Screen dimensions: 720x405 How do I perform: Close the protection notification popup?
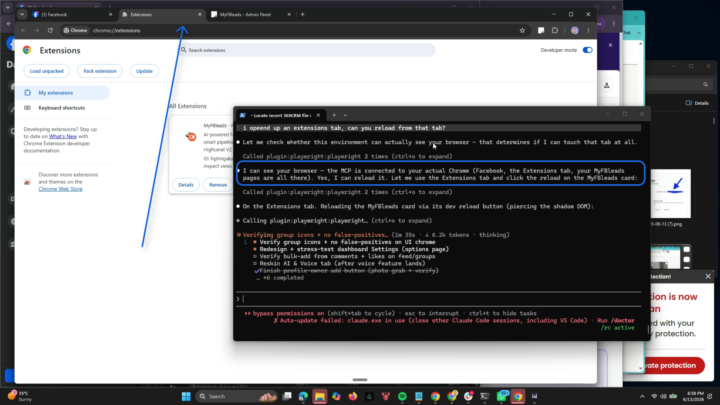[708, 276]
